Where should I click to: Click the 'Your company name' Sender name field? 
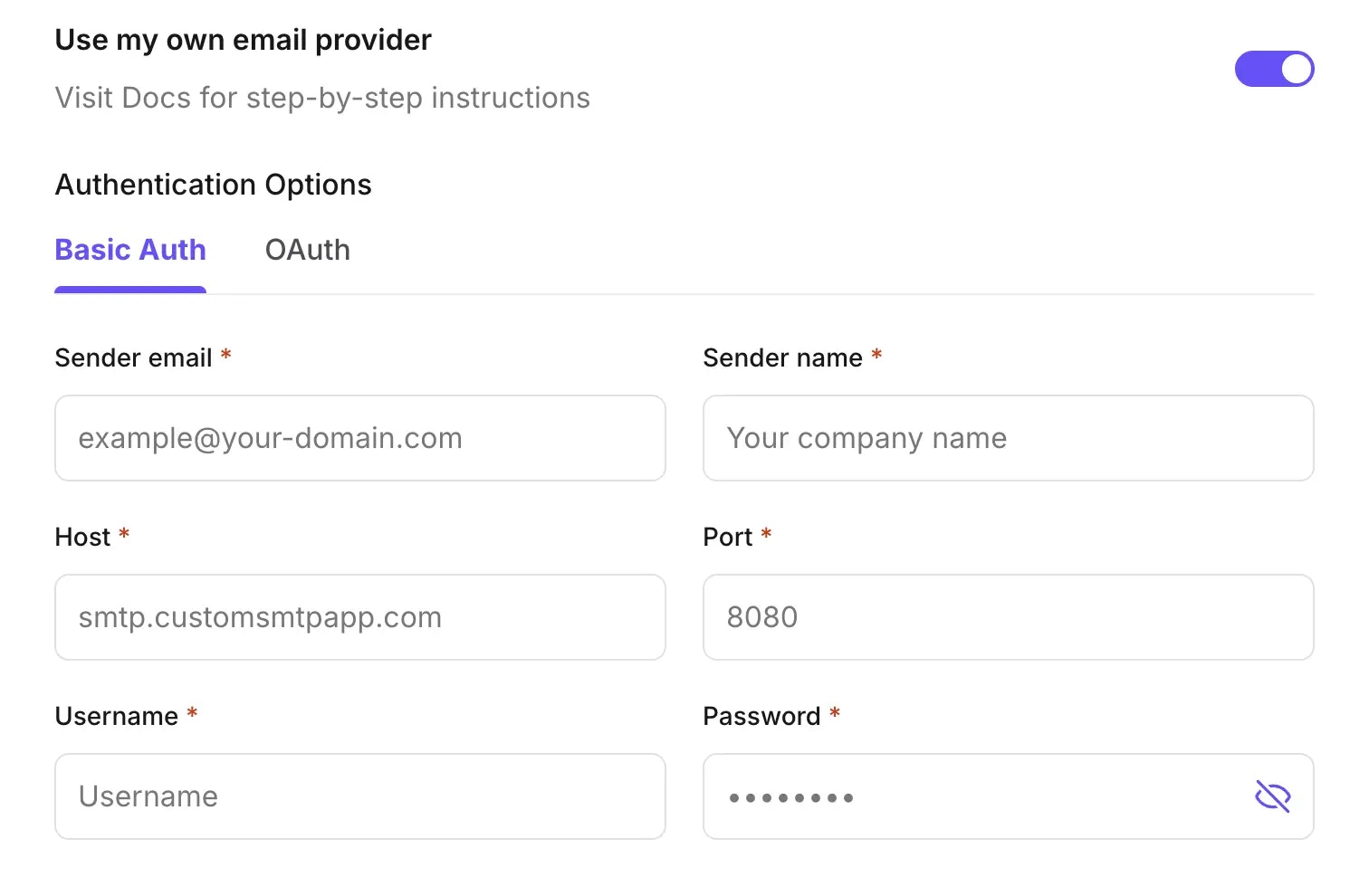tap(1007, 438)
